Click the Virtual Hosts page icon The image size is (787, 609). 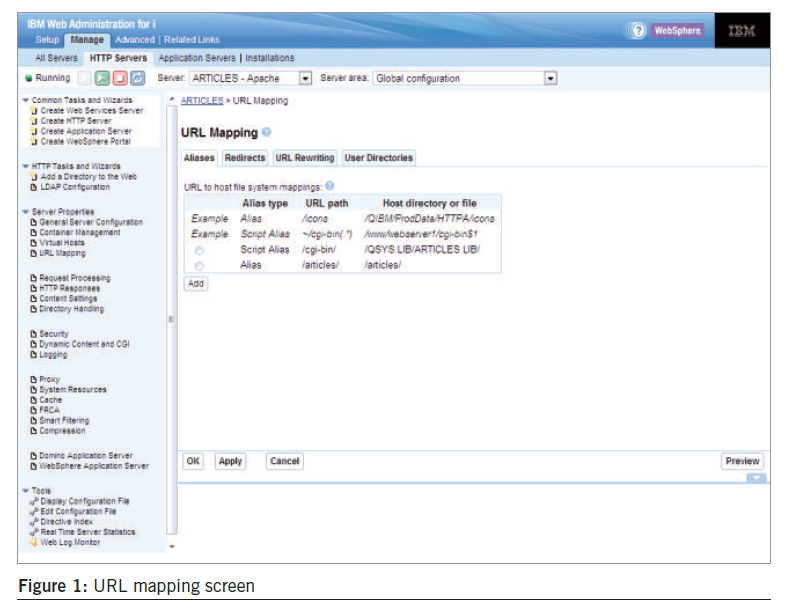34,242
